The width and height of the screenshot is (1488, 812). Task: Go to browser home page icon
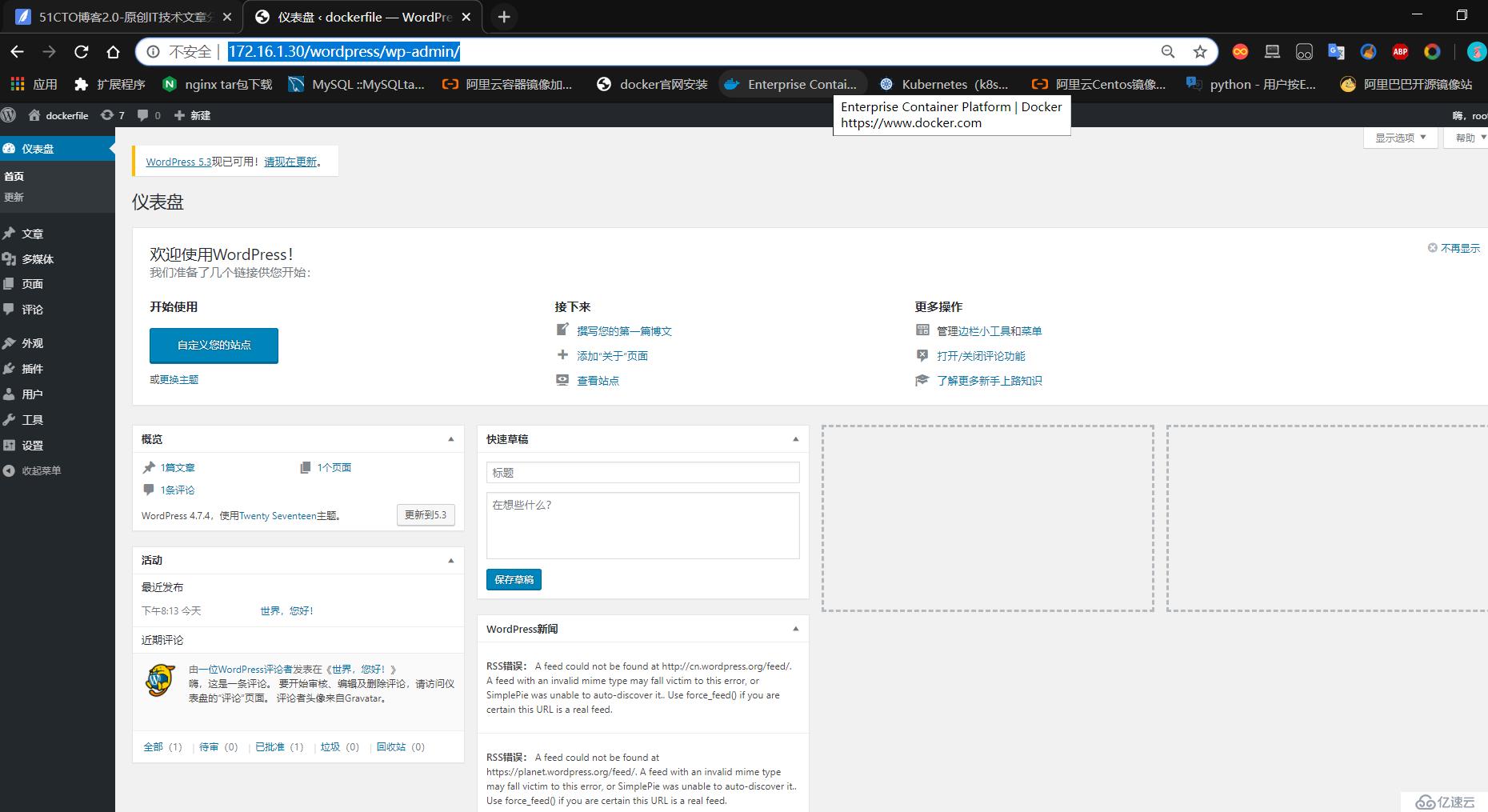pos(113,52)
